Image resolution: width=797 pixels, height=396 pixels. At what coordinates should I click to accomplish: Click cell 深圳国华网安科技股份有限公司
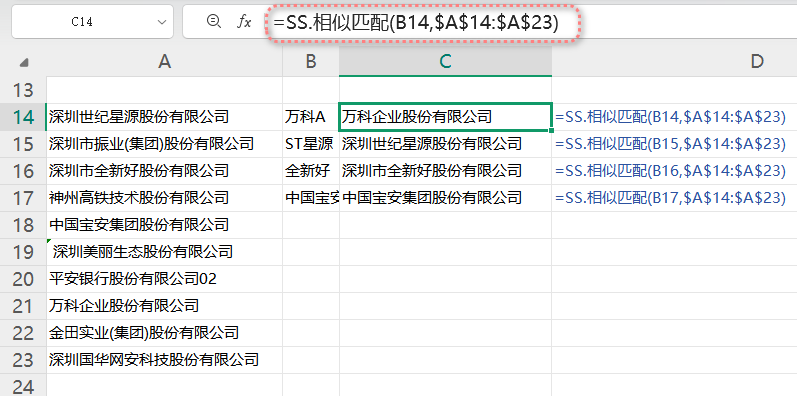(164, 360)
